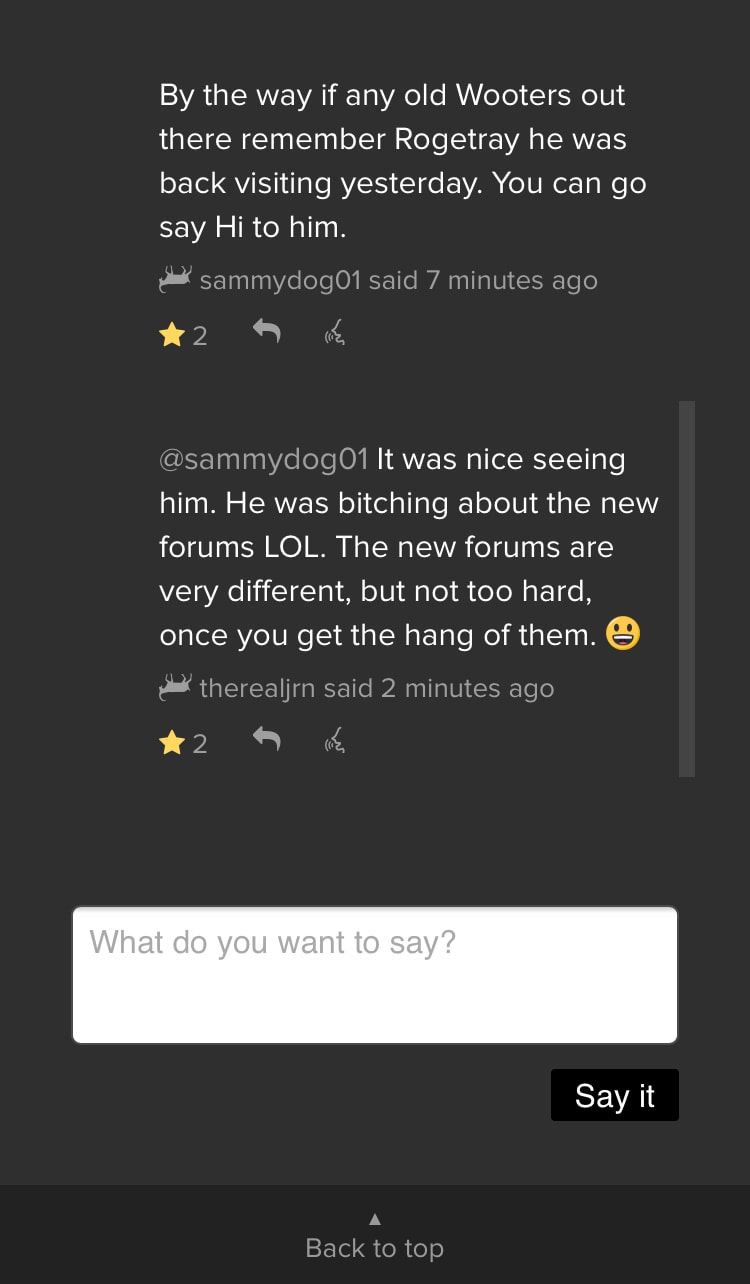Click whisper icon on sammydog01's comment

tap(335, 334)
